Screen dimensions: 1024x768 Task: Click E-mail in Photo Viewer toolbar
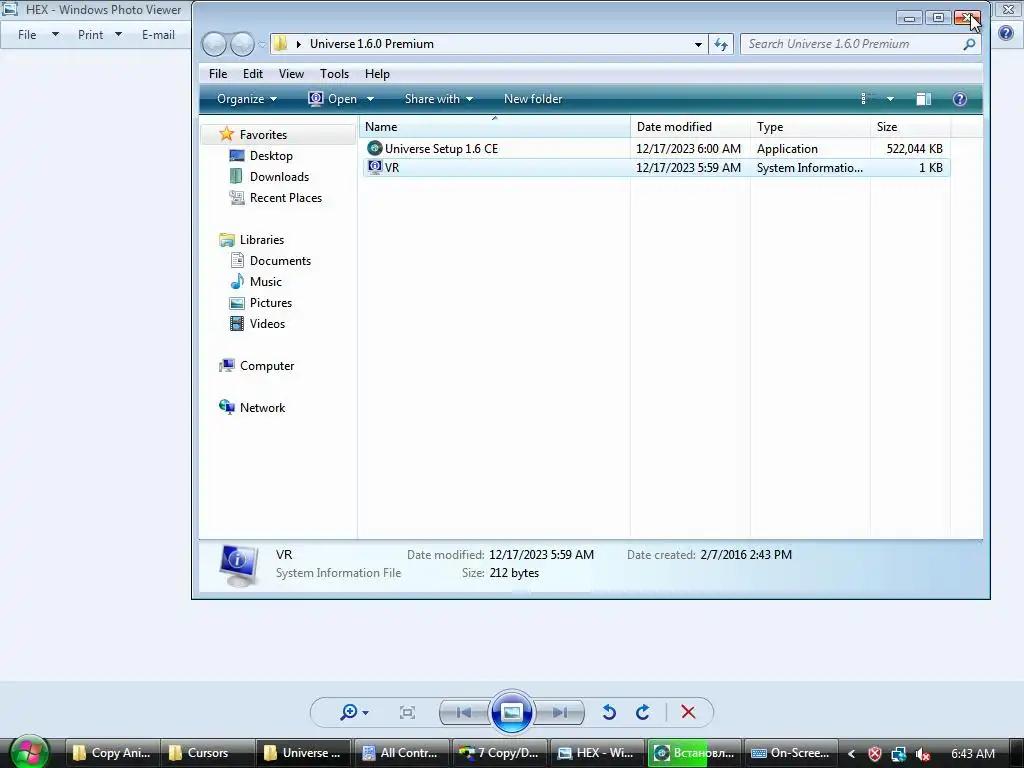tap(158, 35)
